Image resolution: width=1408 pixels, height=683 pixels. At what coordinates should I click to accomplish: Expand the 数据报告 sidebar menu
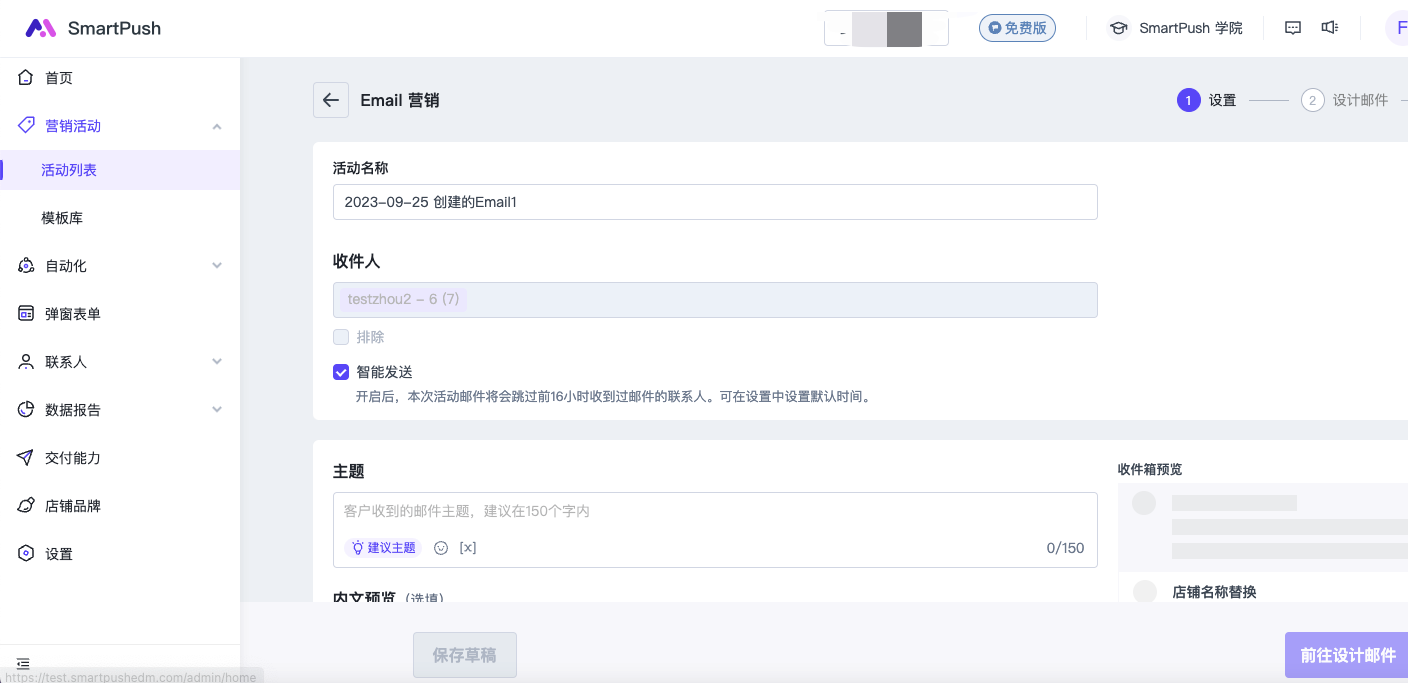coord(217,410)
